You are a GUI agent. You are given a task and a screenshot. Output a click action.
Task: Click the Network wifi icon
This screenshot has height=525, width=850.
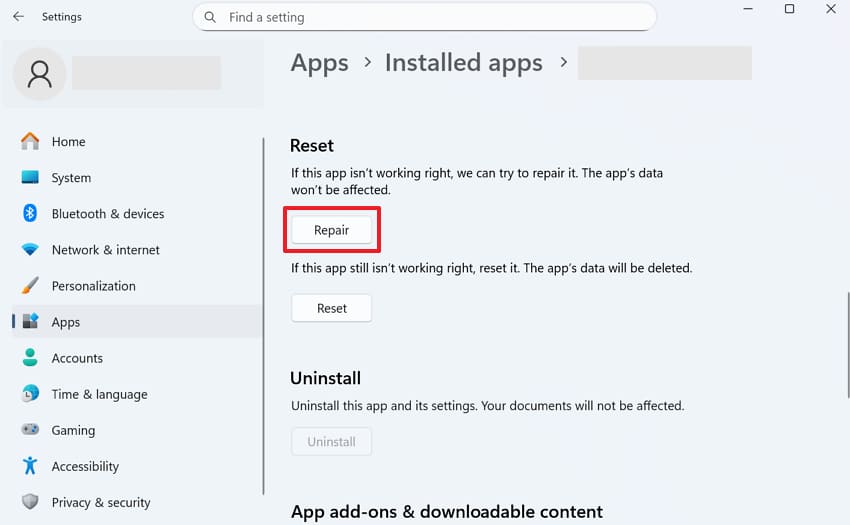click(30, 249)
